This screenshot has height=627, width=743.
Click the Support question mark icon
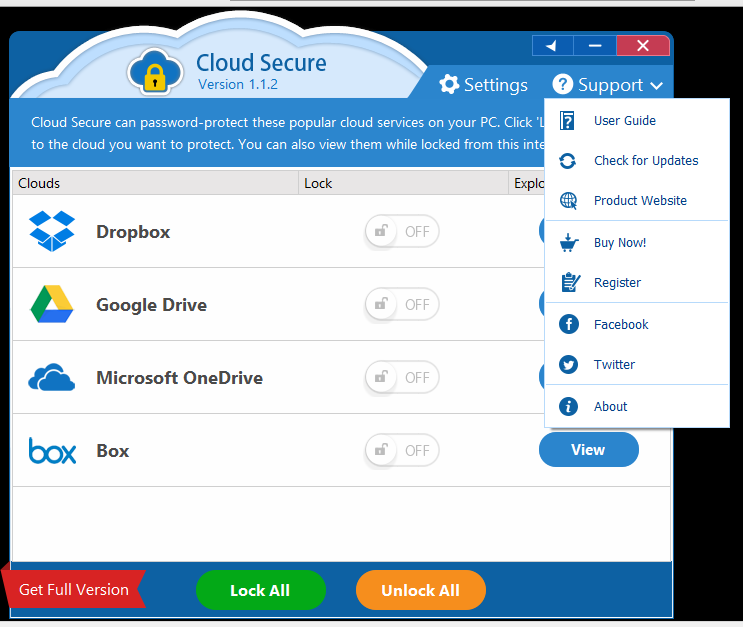pos(562,84)
